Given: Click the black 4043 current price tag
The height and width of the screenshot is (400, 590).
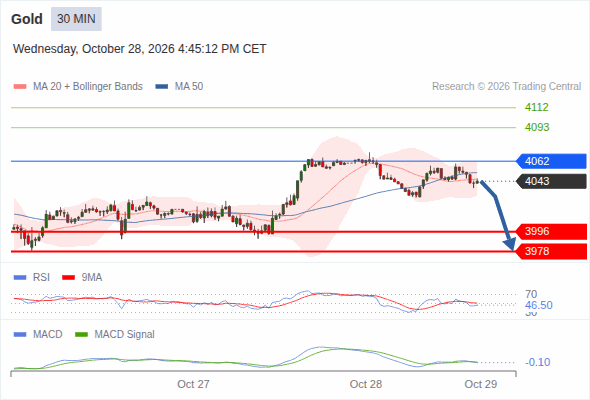Looking at the screenshot, I should (x=551, y=181).
